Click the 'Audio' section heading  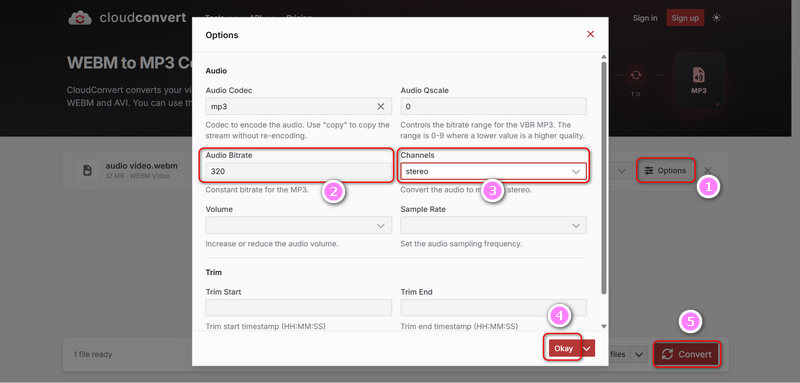216,71
